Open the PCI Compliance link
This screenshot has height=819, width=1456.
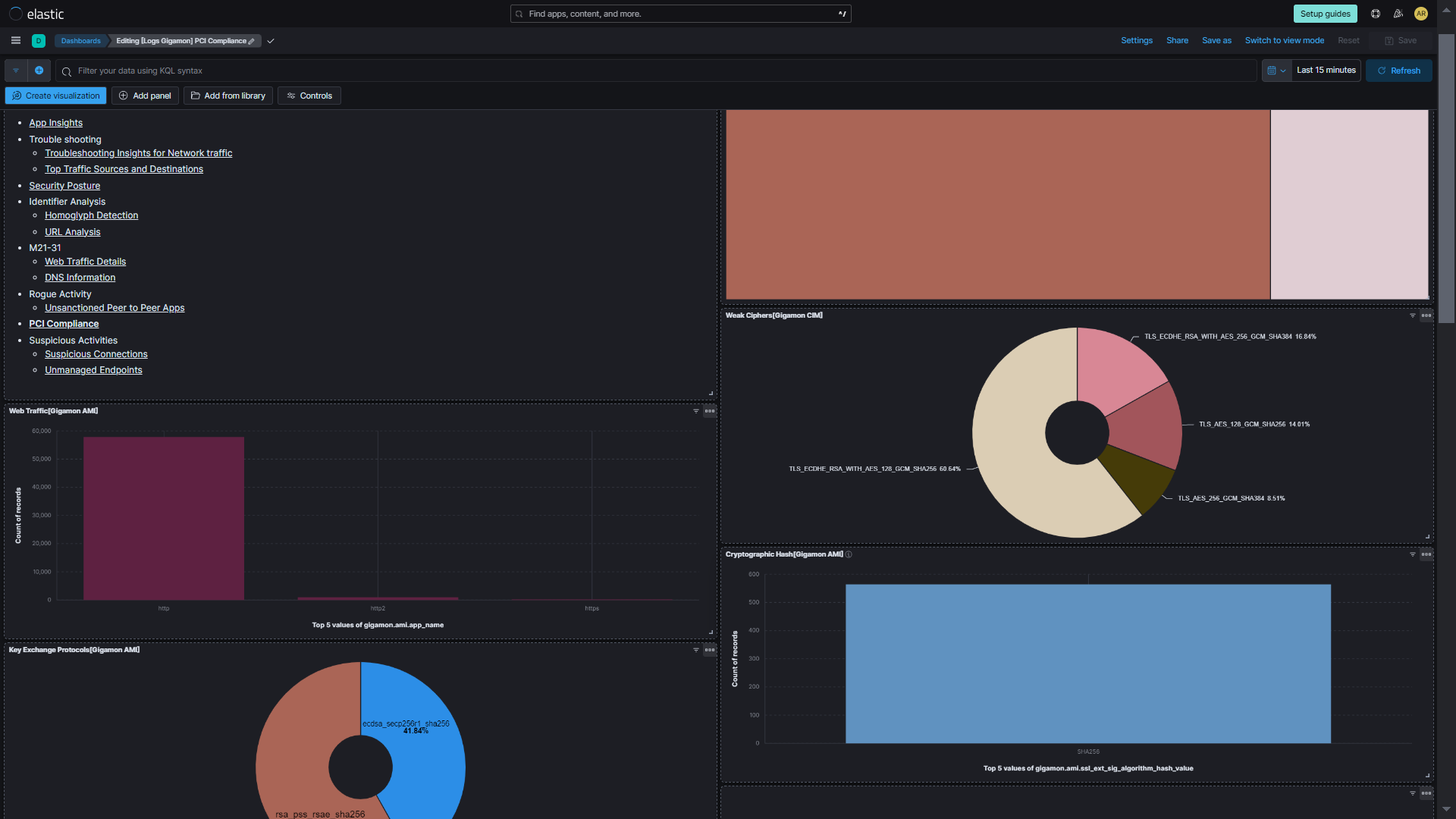[64, 324]
